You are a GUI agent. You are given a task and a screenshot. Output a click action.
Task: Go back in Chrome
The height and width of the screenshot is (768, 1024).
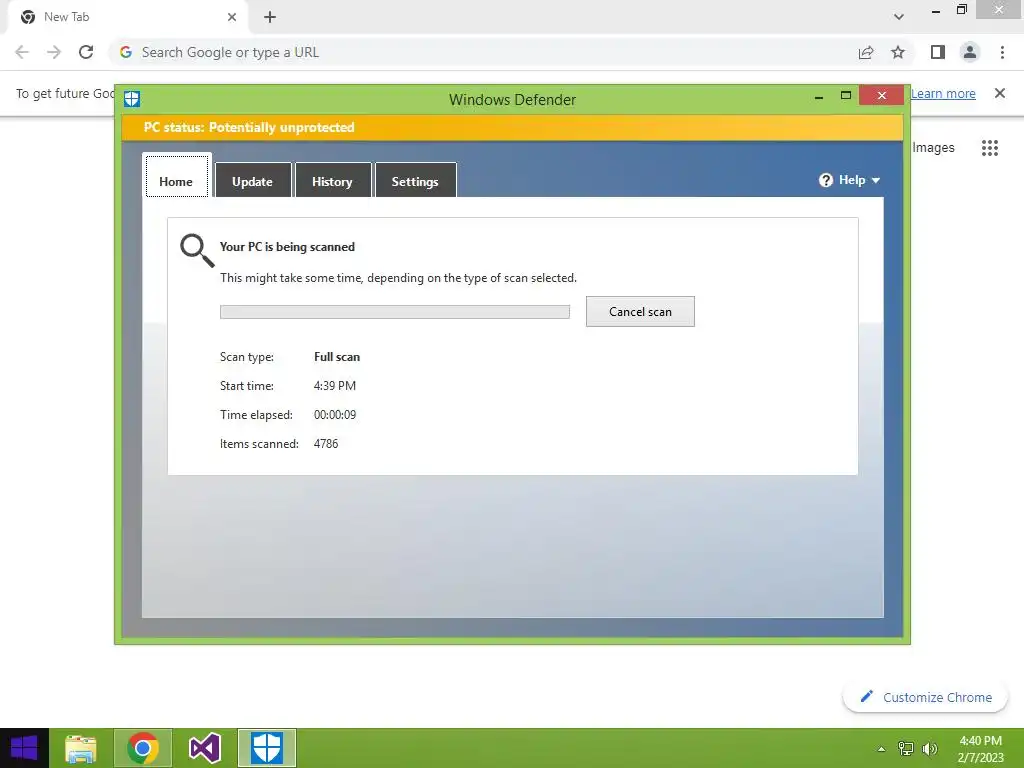coord(22,52)
